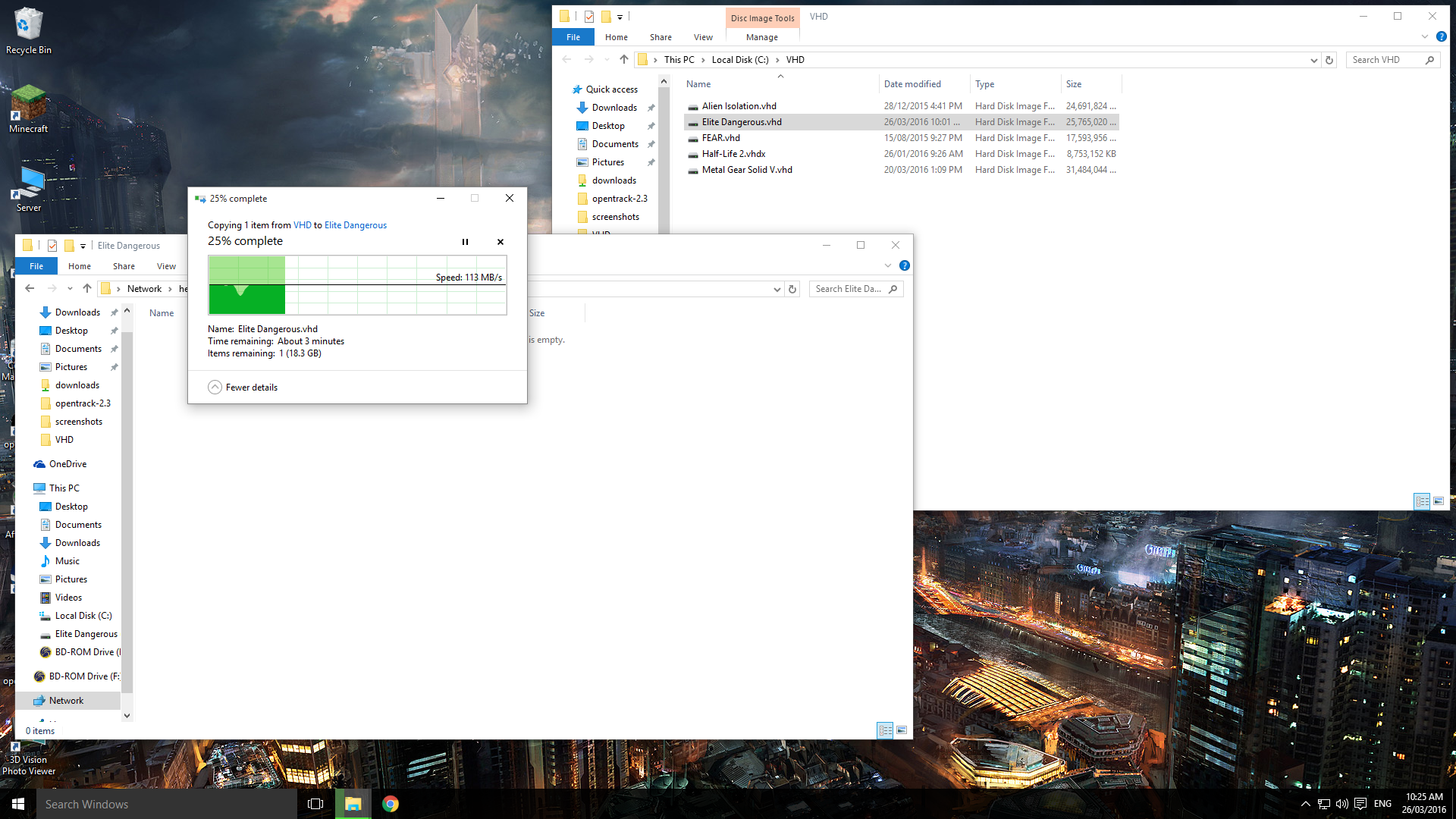1456x819 pixels.
Task: Go up one level in Elite Dangerous window
Action: [87, 289]
